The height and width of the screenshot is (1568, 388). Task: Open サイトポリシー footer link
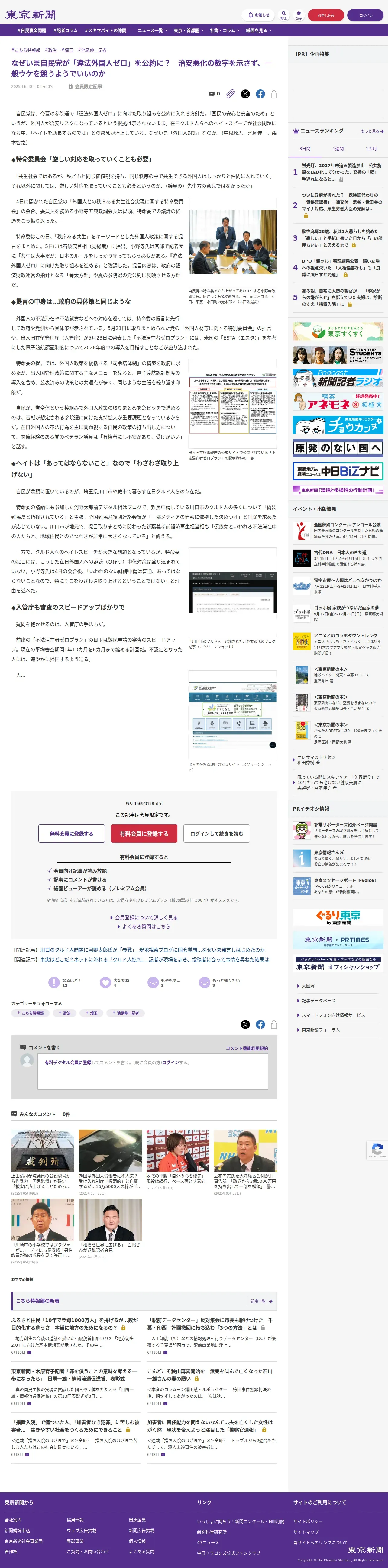point(308,1521)
